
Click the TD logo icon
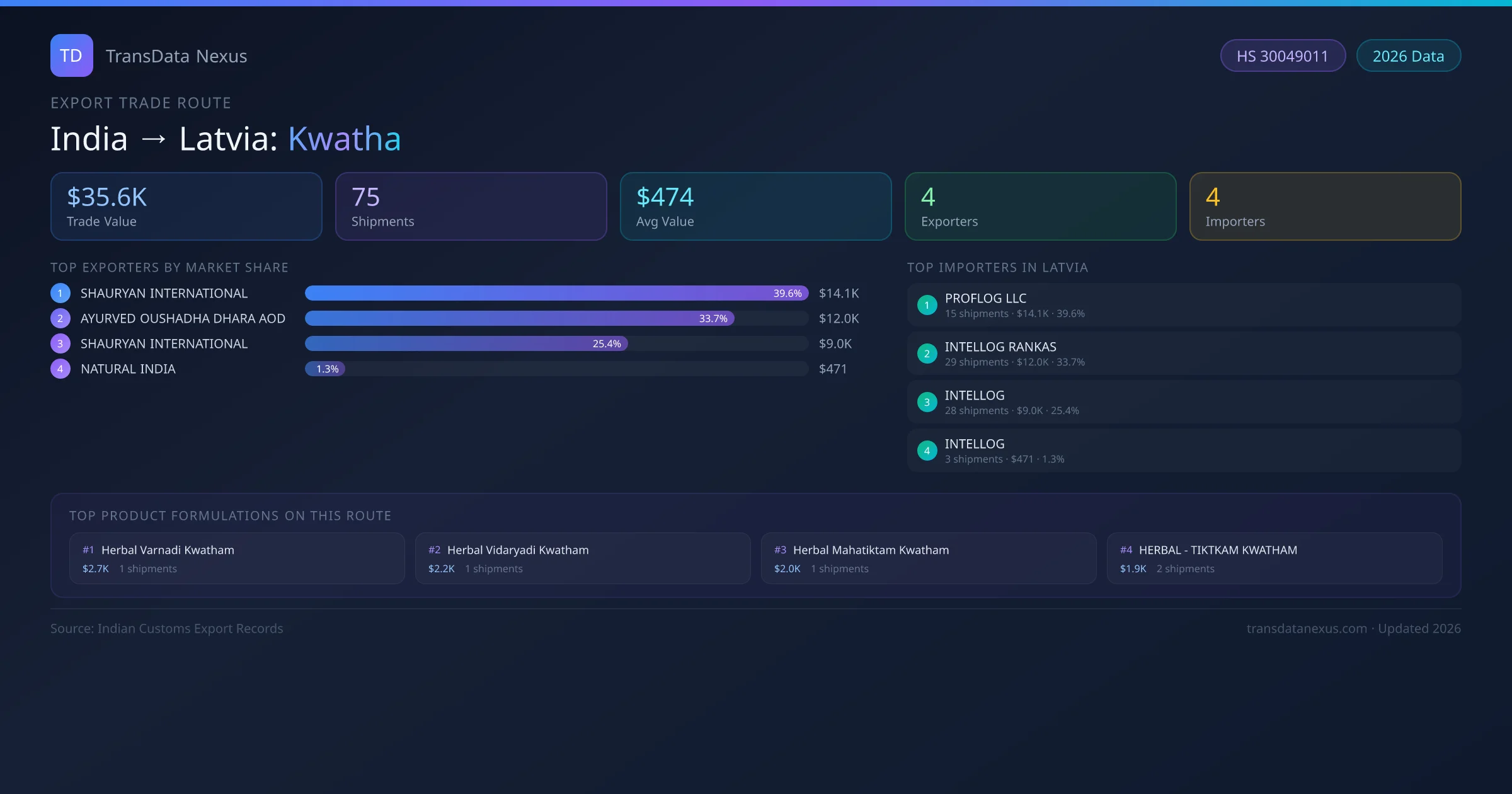pyautogui.click(x=71, y=55)
